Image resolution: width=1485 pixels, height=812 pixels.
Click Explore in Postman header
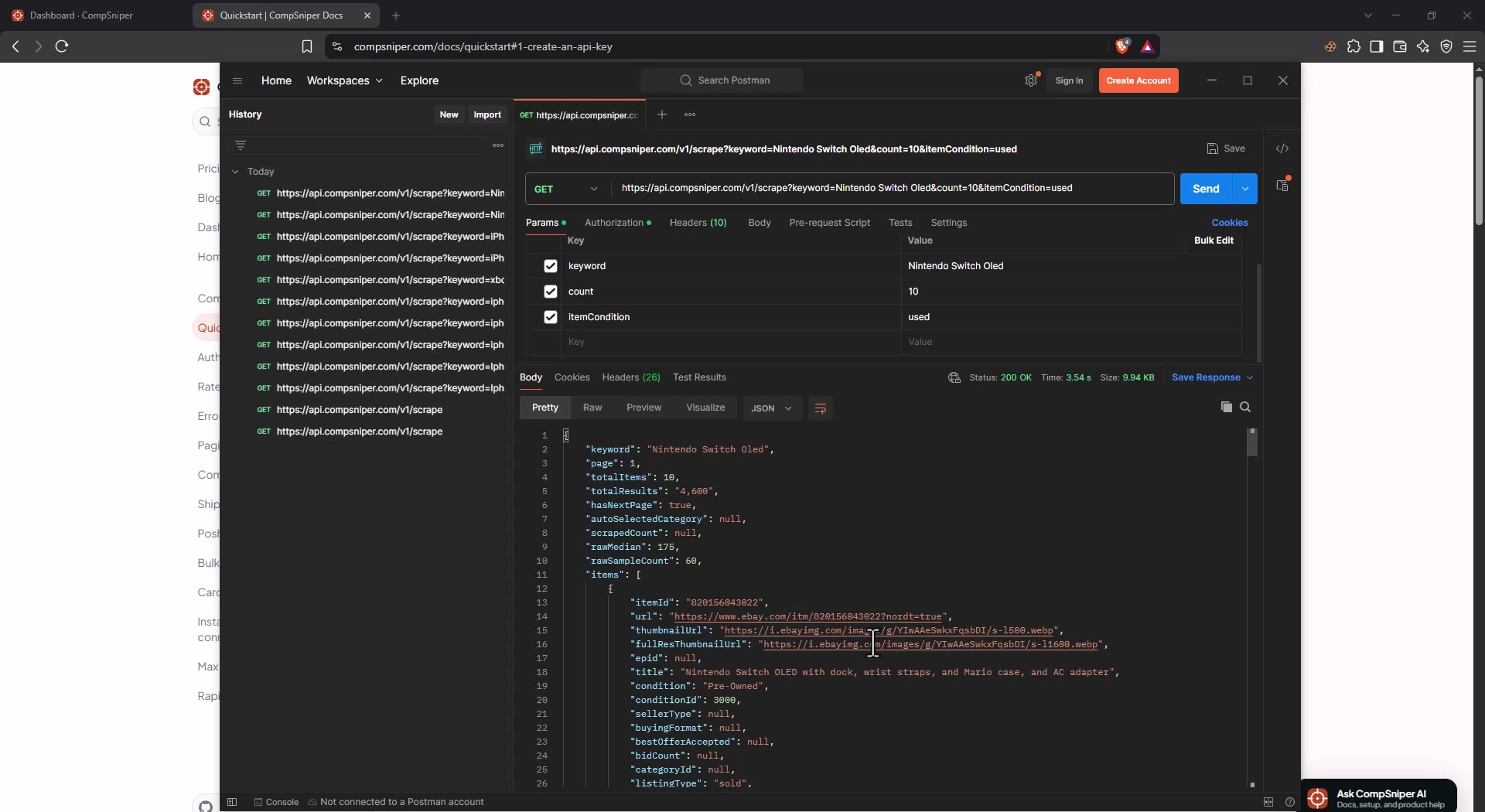[419, 80]
